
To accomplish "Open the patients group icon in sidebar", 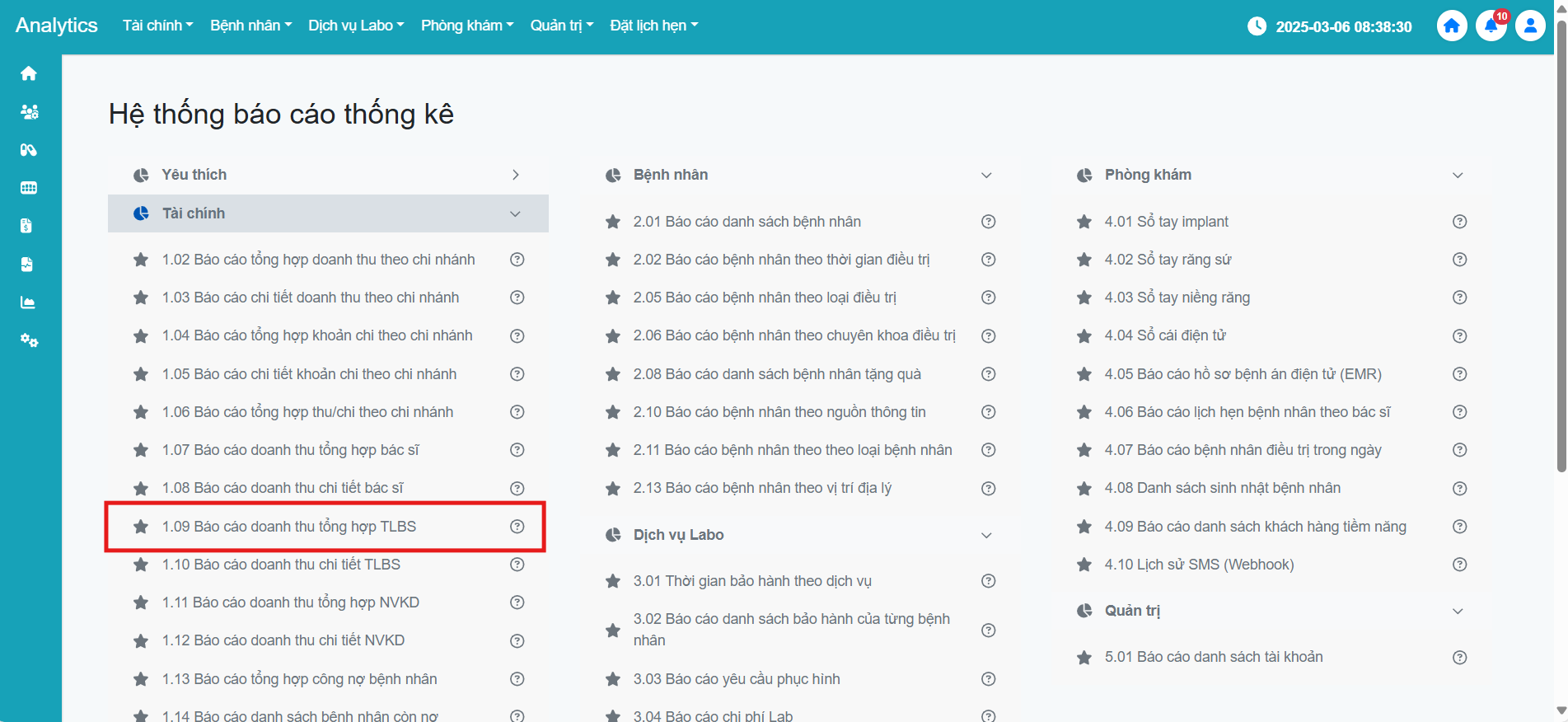I will (x=29, y=111).
